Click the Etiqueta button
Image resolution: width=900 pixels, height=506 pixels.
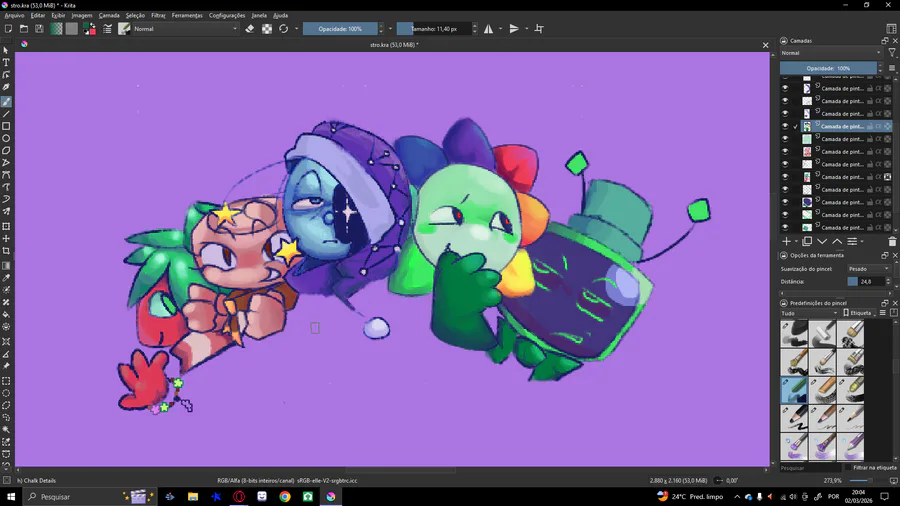(x=860, y=313)
